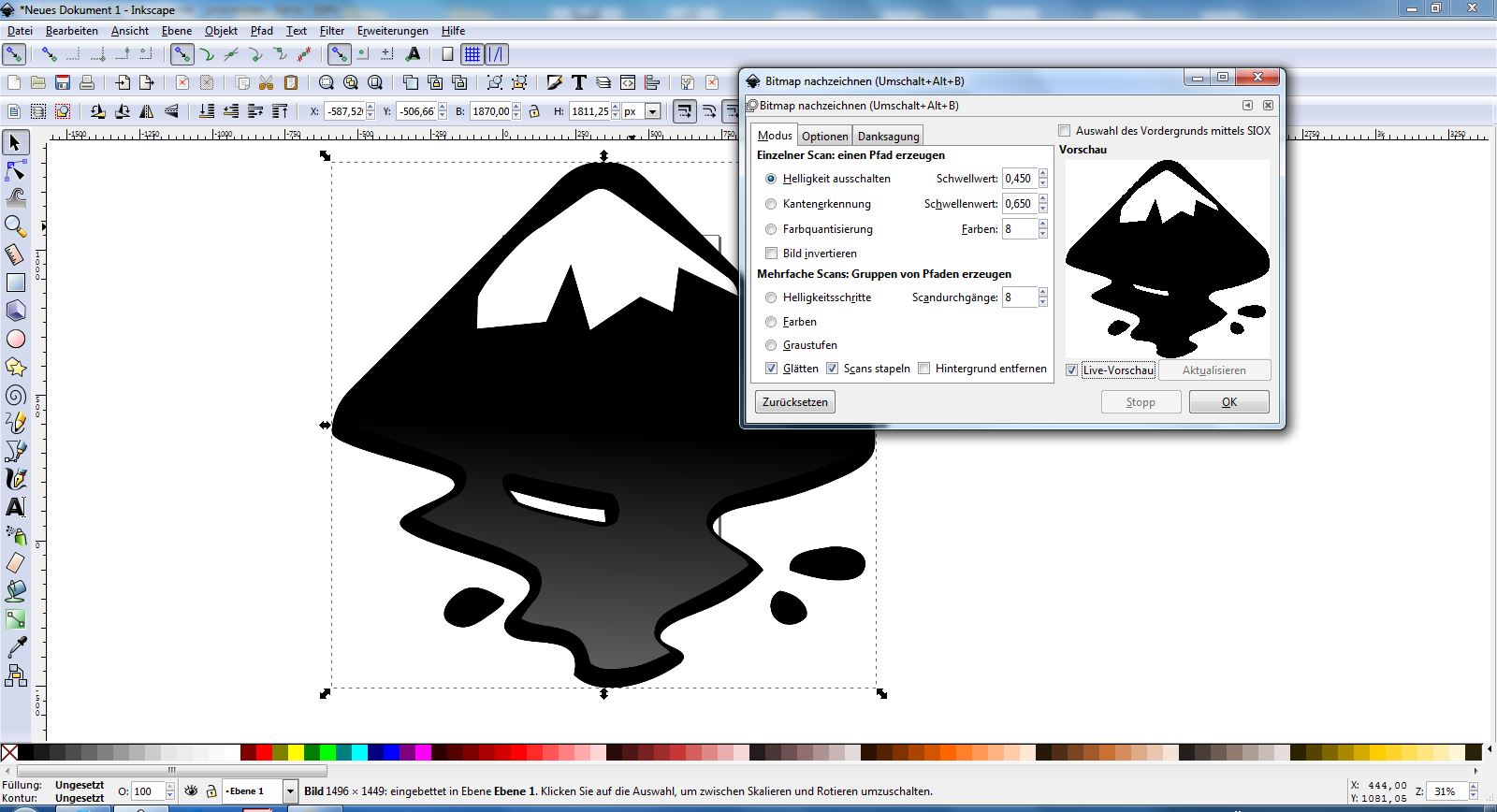The image size is (1497, 812).
Task: Select the Pencil freehand tool
Action: 15,423
